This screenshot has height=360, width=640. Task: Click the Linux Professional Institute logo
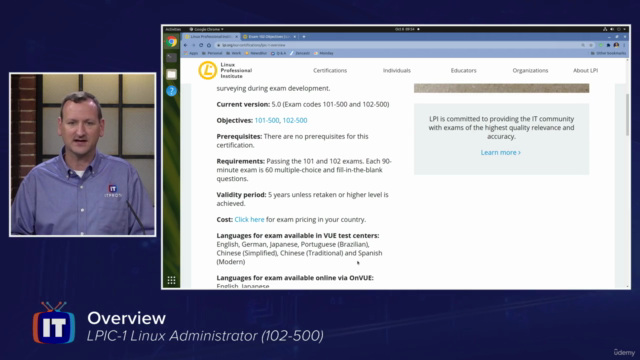225,70
